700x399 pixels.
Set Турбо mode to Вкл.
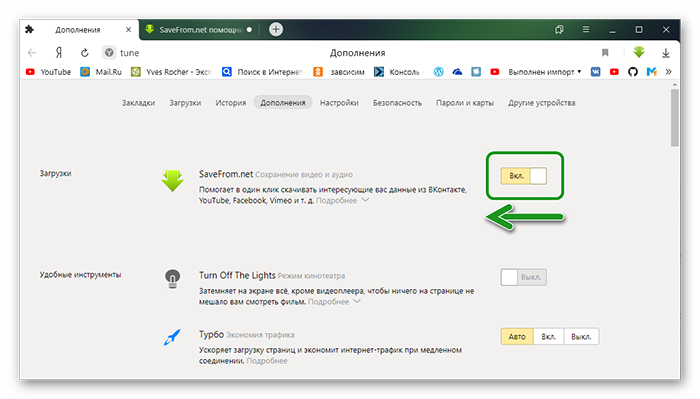point(548,337)
